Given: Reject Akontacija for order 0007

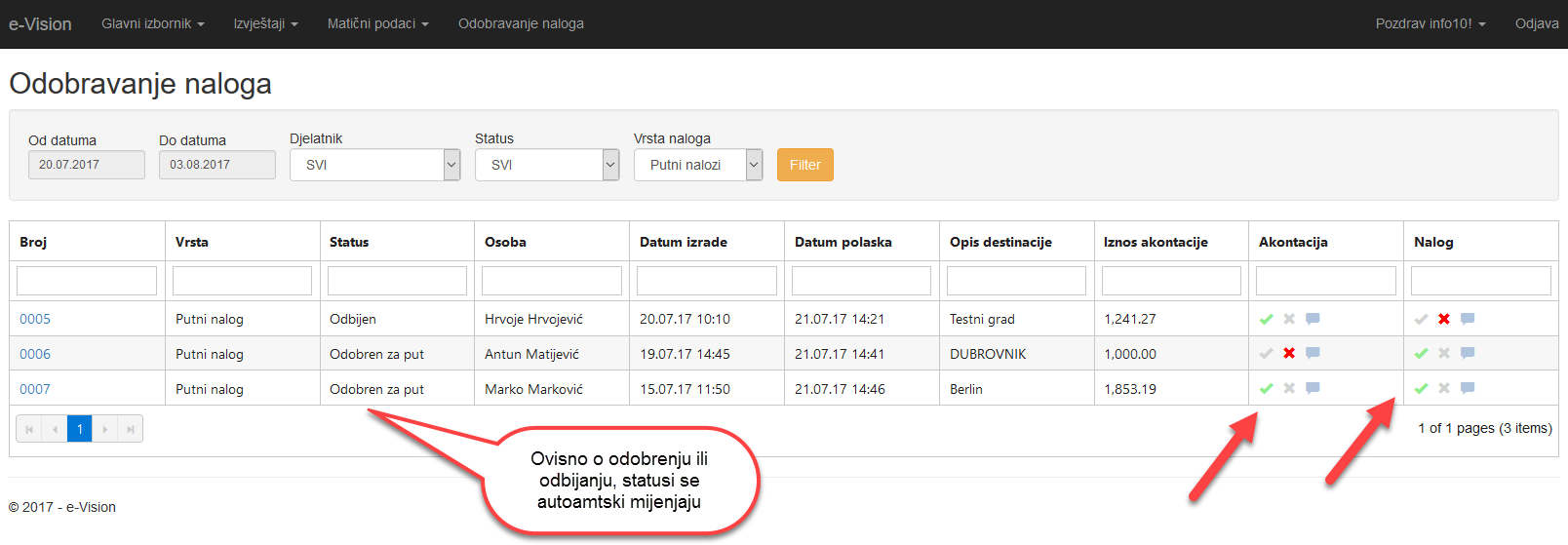Looking at the screenshot, I should pyautogui.click(x=1289, y=388).
